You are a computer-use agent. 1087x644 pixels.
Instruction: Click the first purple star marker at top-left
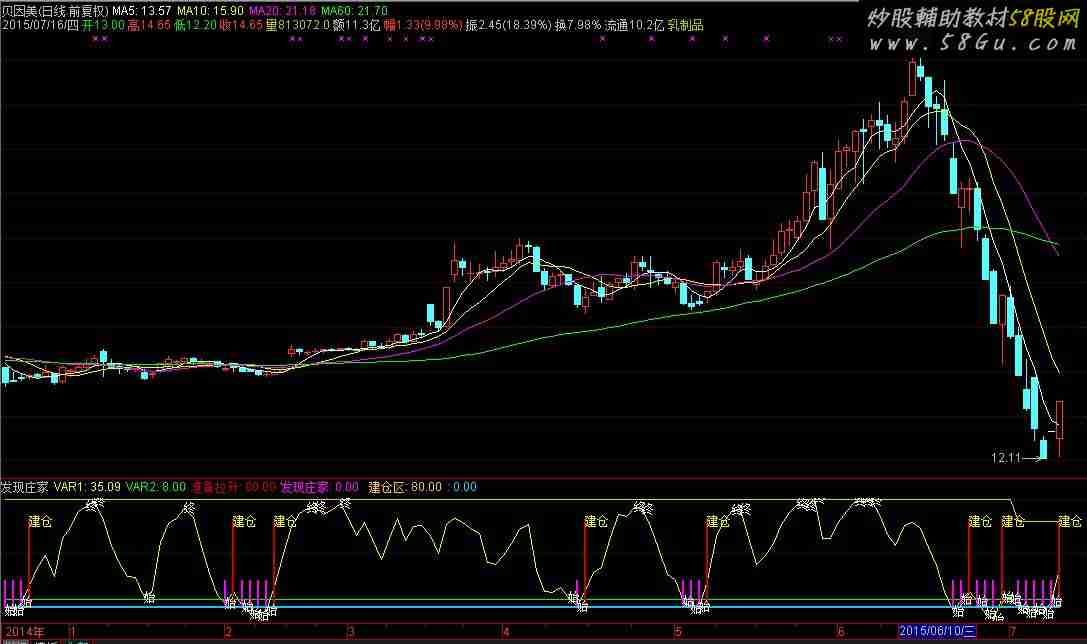tap(96, 40)
